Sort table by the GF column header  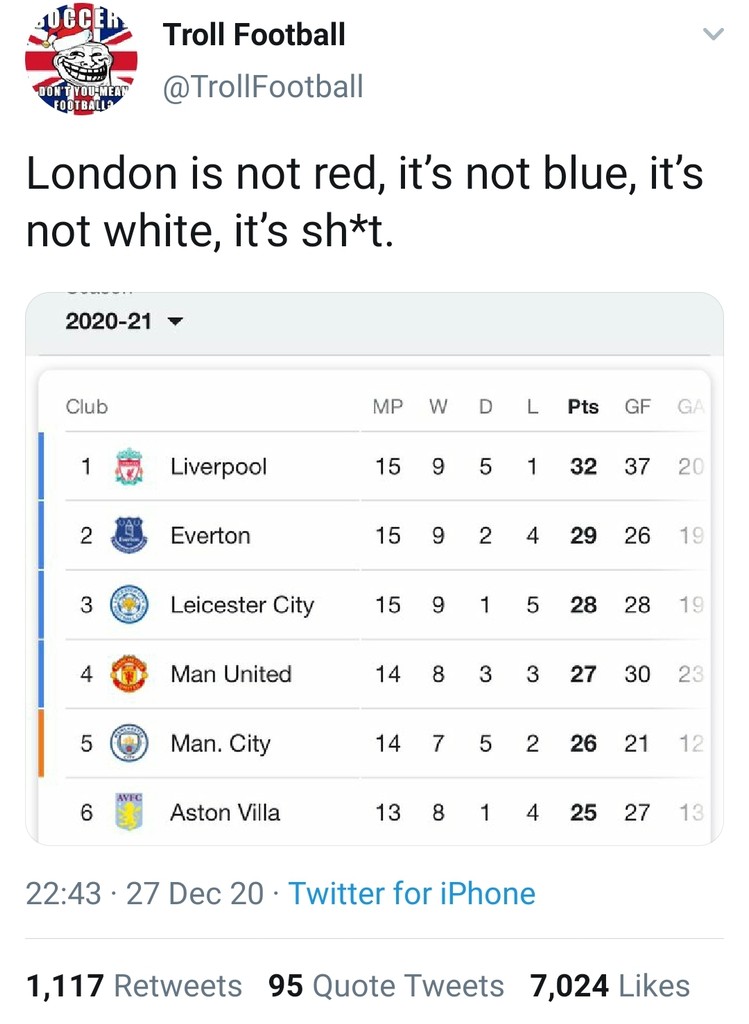[x=637, y=407]
